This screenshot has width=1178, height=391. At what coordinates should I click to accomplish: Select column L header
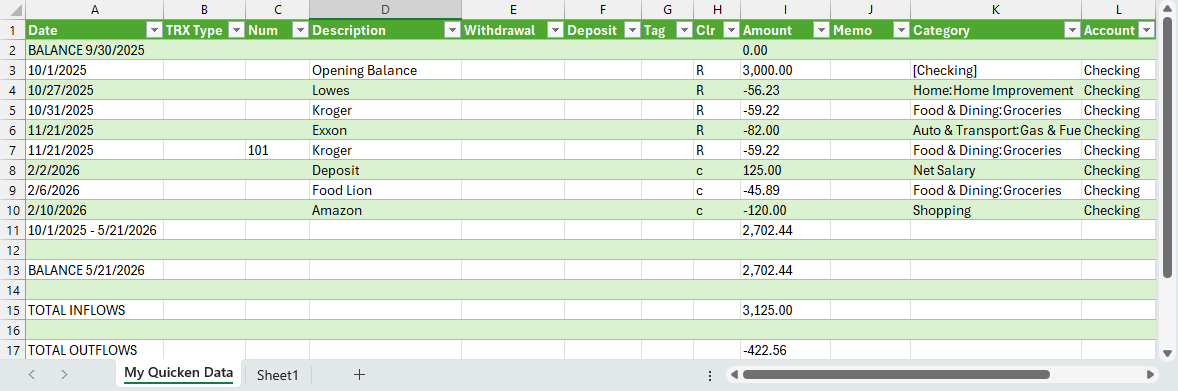pyautogui.click(x=1119, y=10)
